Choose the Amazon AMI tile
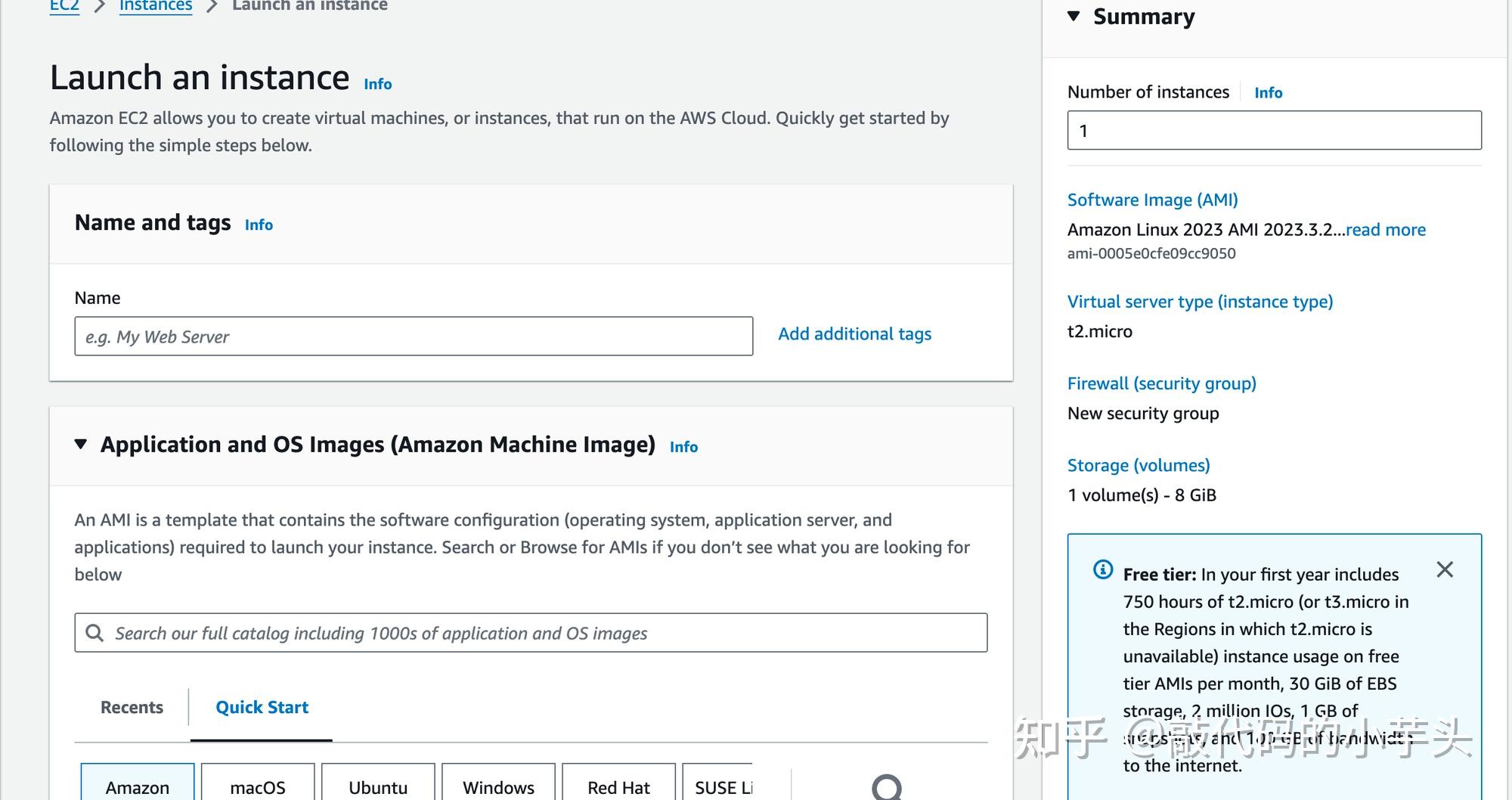This screenshot has width=1512, height=800. pyautogui.click(x=138, y=786)
